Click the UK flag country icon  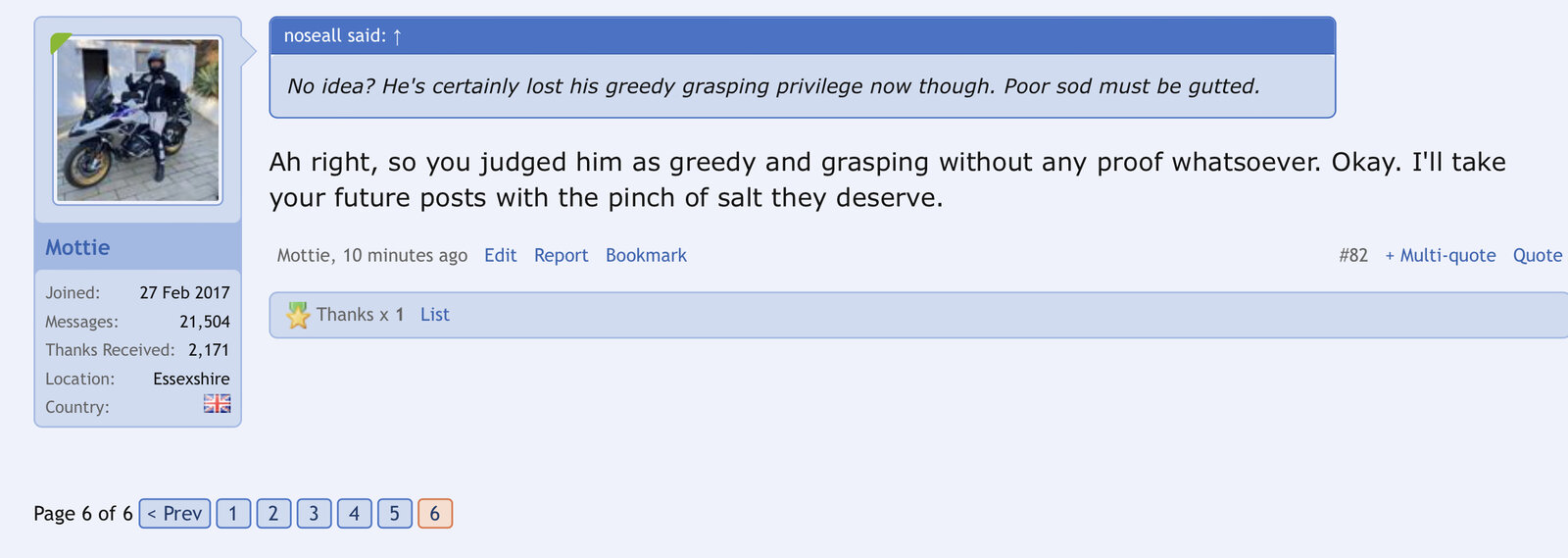pos(217,403)
